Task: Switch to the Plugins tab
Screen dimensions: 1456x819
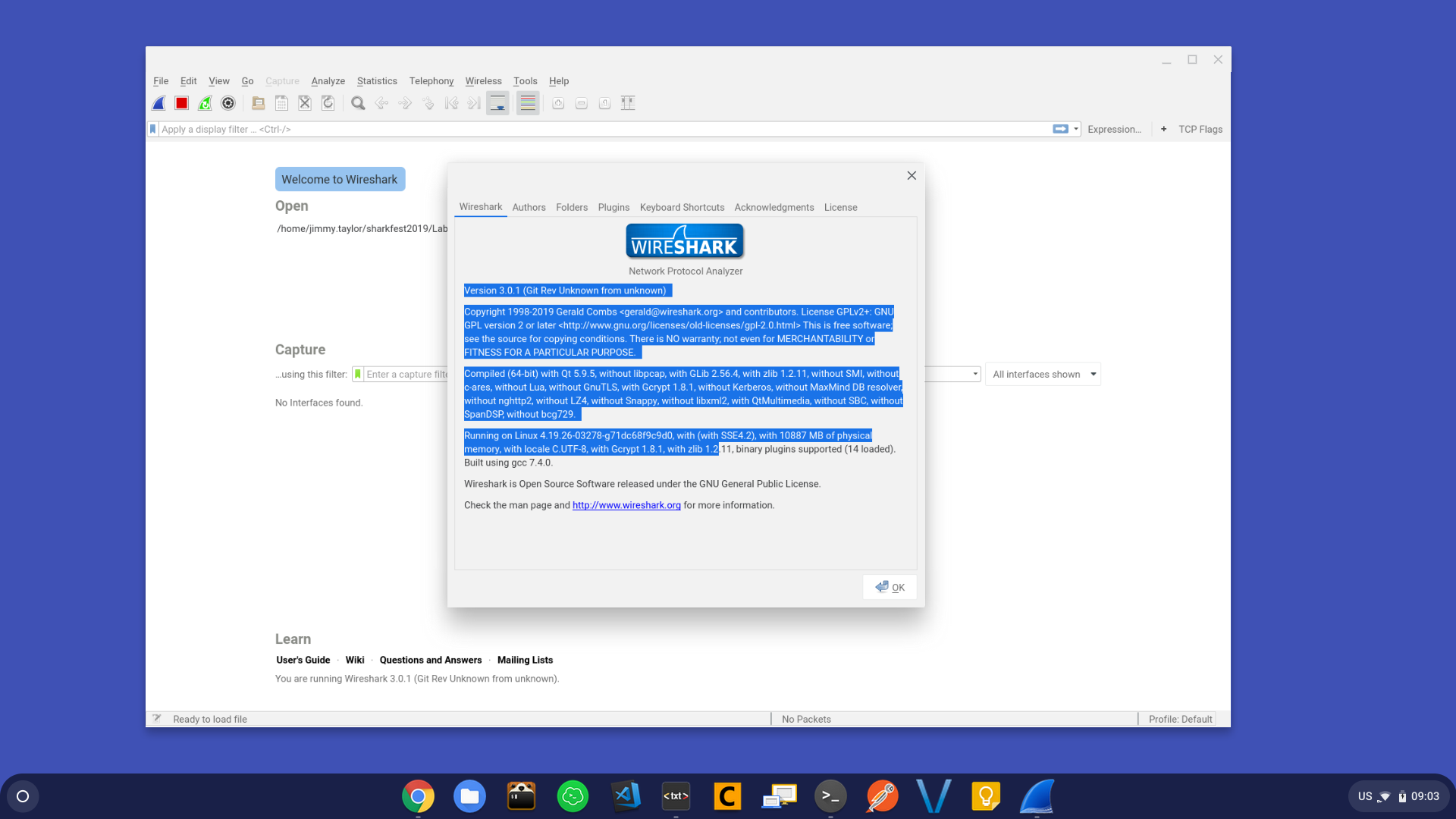Action: [613, 207]
